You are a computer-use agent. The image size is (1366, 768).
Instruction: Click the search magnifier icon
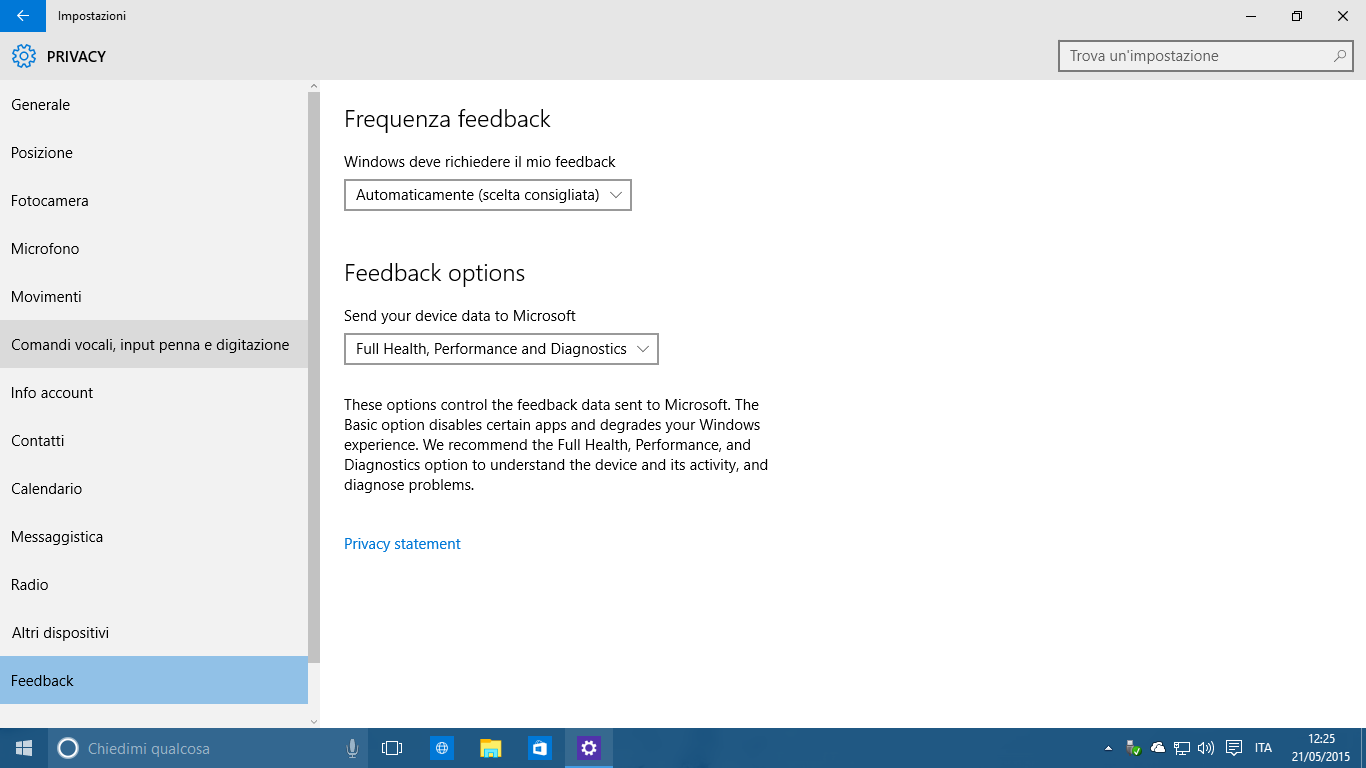click(x=1340, y=56)
